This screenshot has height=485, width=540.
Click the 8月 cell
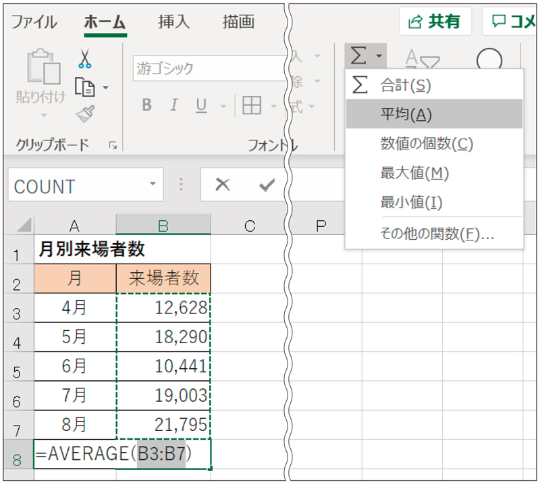click(x=75, y=424)
